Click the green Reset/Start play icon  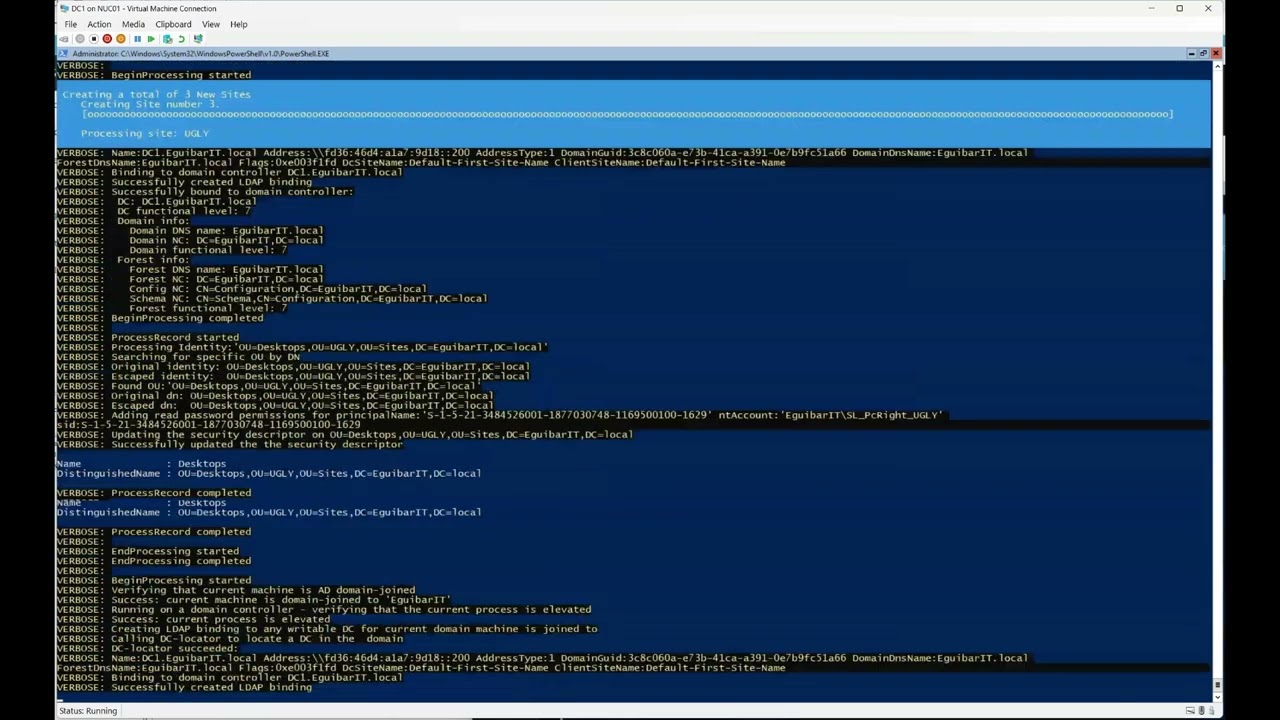tap(151, 39)
